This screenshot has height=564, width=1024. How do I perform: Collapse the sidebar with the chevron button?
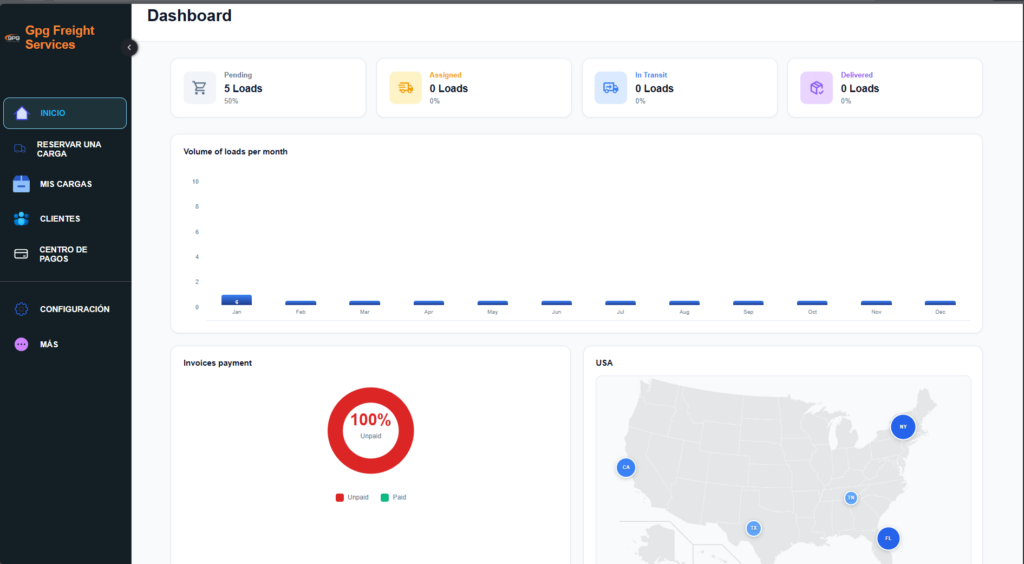[129, 47]
